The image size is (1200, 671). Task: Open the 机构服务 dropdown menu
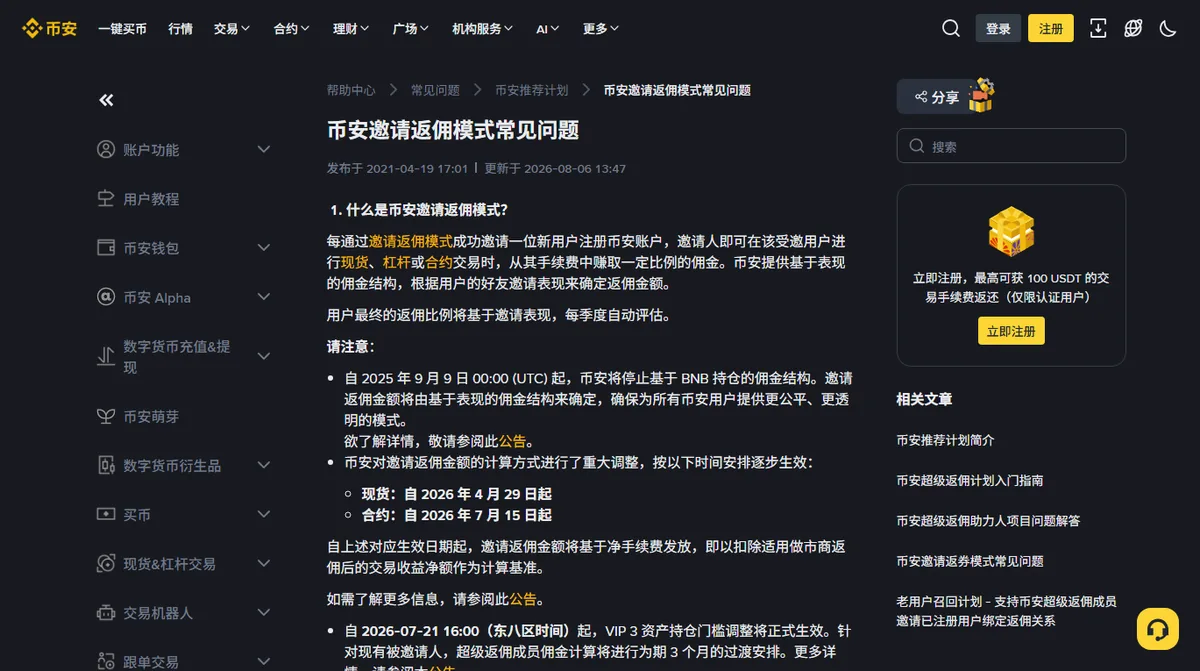pos(483,29)
